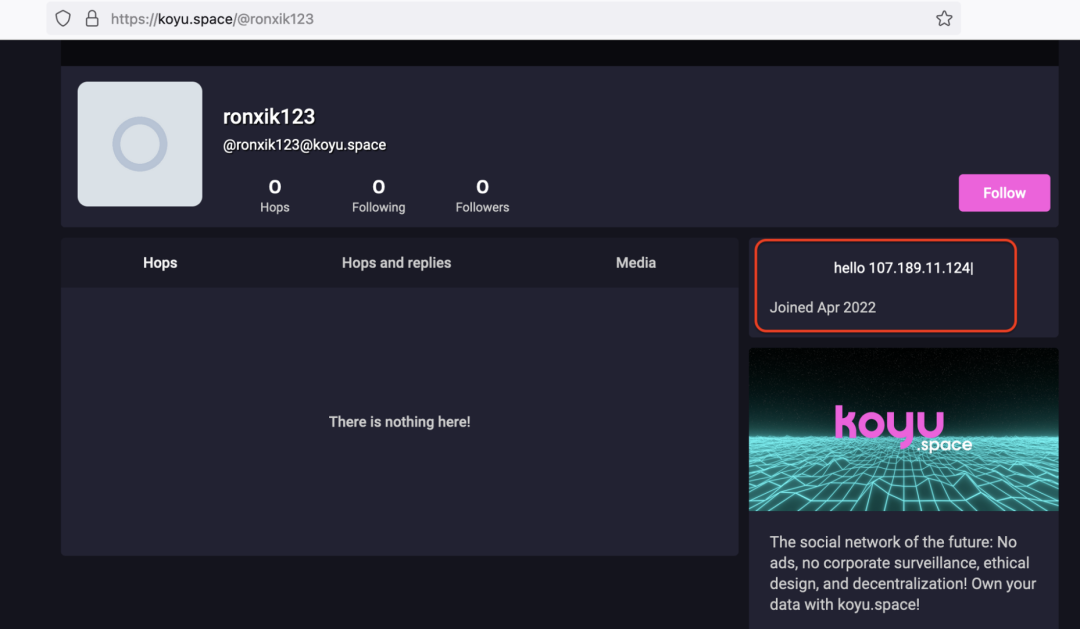Click the Joined Apr 2022 text

[x=822, y=307]
